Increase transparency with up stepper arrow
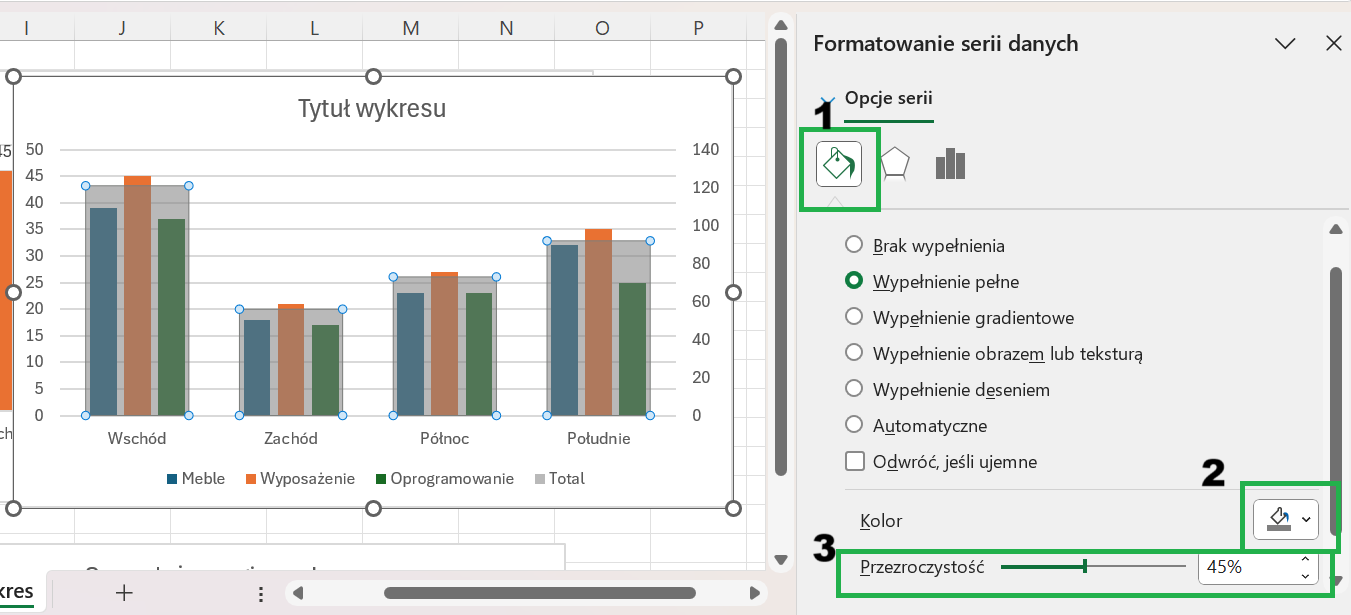This screenshot has height=615, width=1351. point(1305,559)
